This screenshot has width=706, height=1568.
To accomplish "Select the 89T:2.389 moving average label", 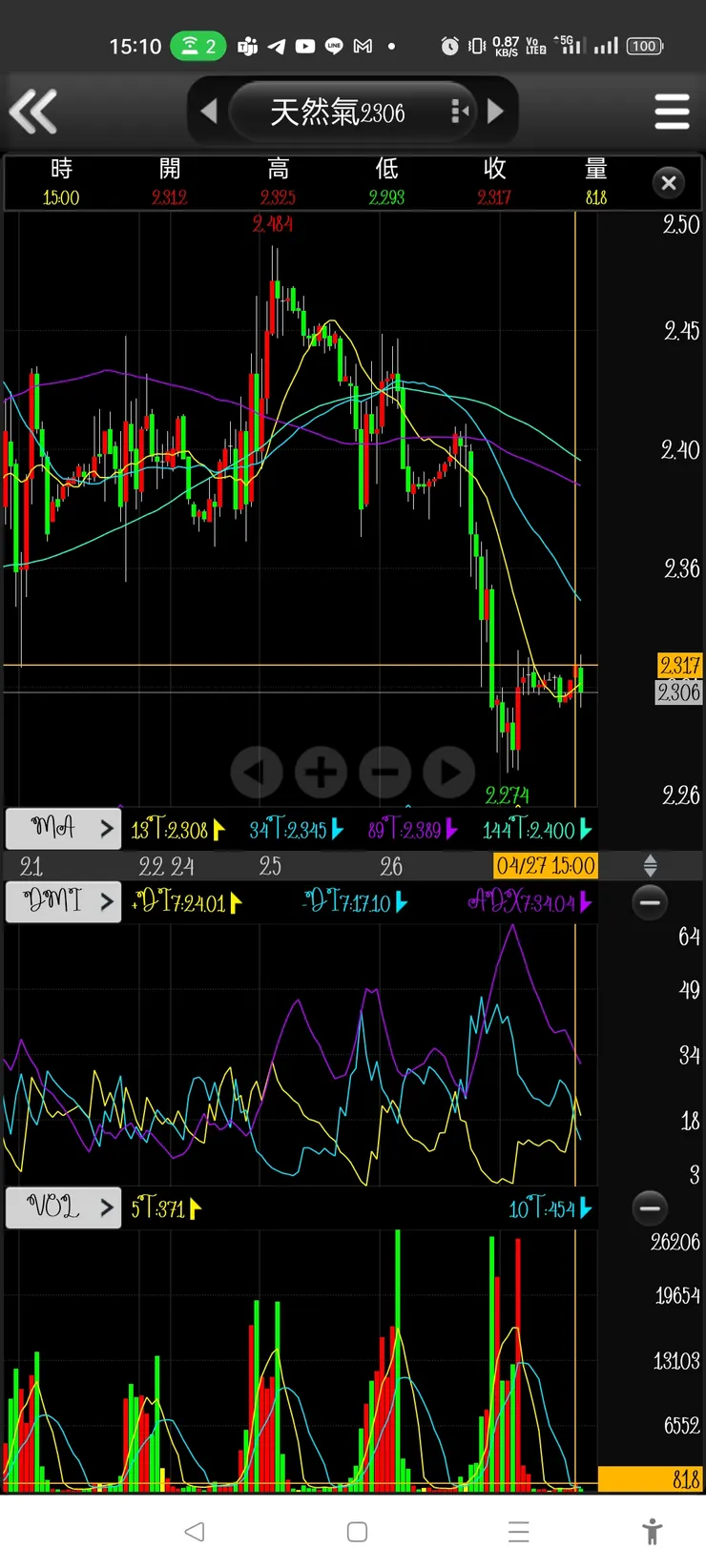I will (x=413, y=830).
